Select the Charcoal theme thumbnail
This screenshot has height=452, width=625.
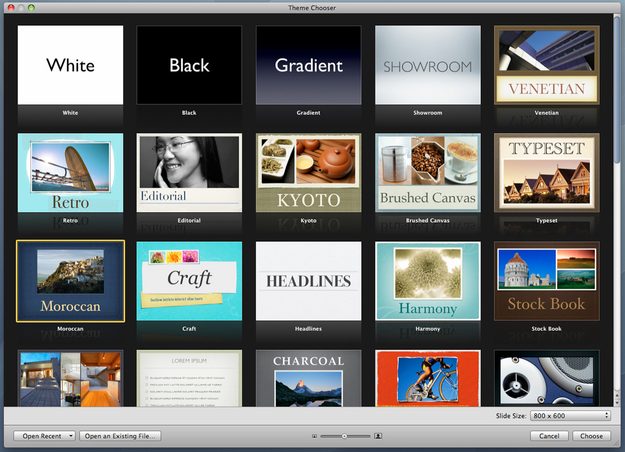tap(309, 379)
